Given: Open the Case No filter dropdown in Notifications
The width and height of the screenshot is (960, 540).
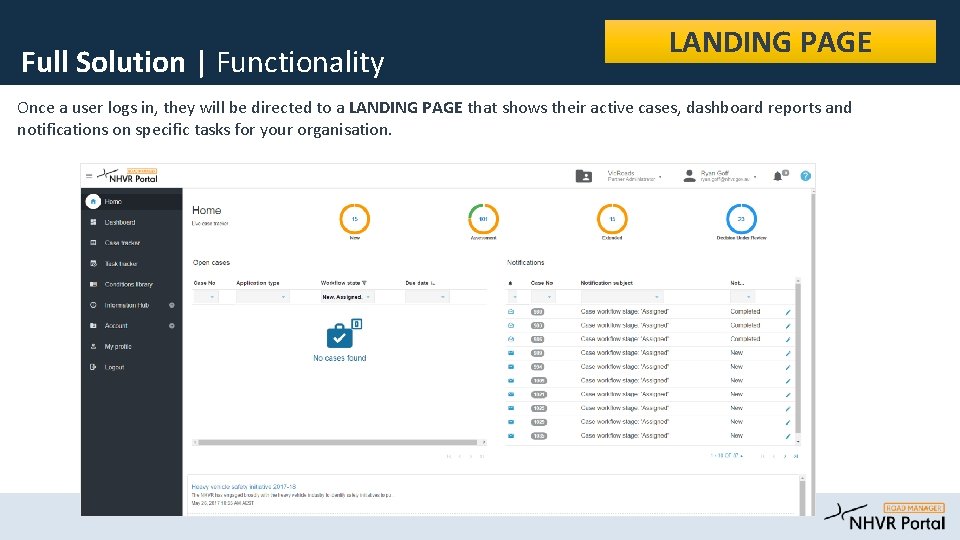Looking at the screenshot, I should point(542,297).
